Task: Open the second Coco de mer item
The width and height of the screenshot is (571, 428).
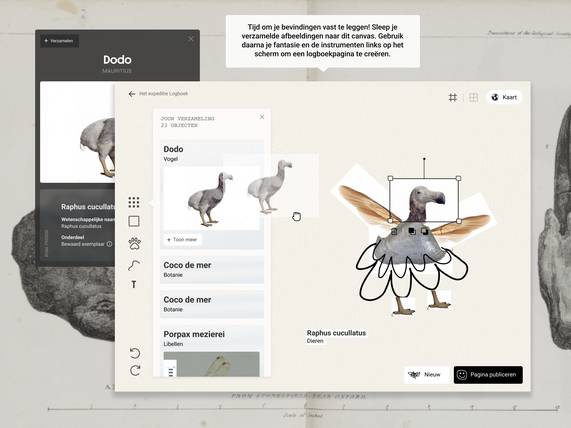Action: (x=212, y=304)
